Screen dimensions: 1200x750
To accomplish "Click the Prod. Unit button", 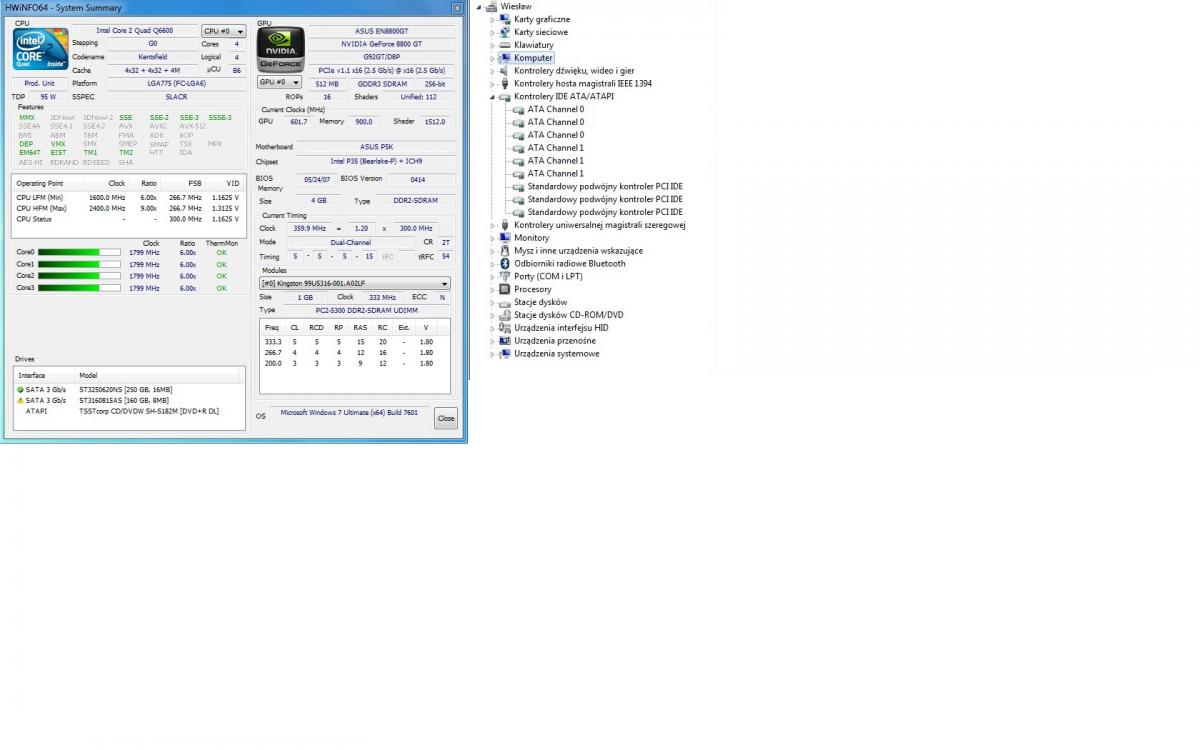I will (40, 83).
